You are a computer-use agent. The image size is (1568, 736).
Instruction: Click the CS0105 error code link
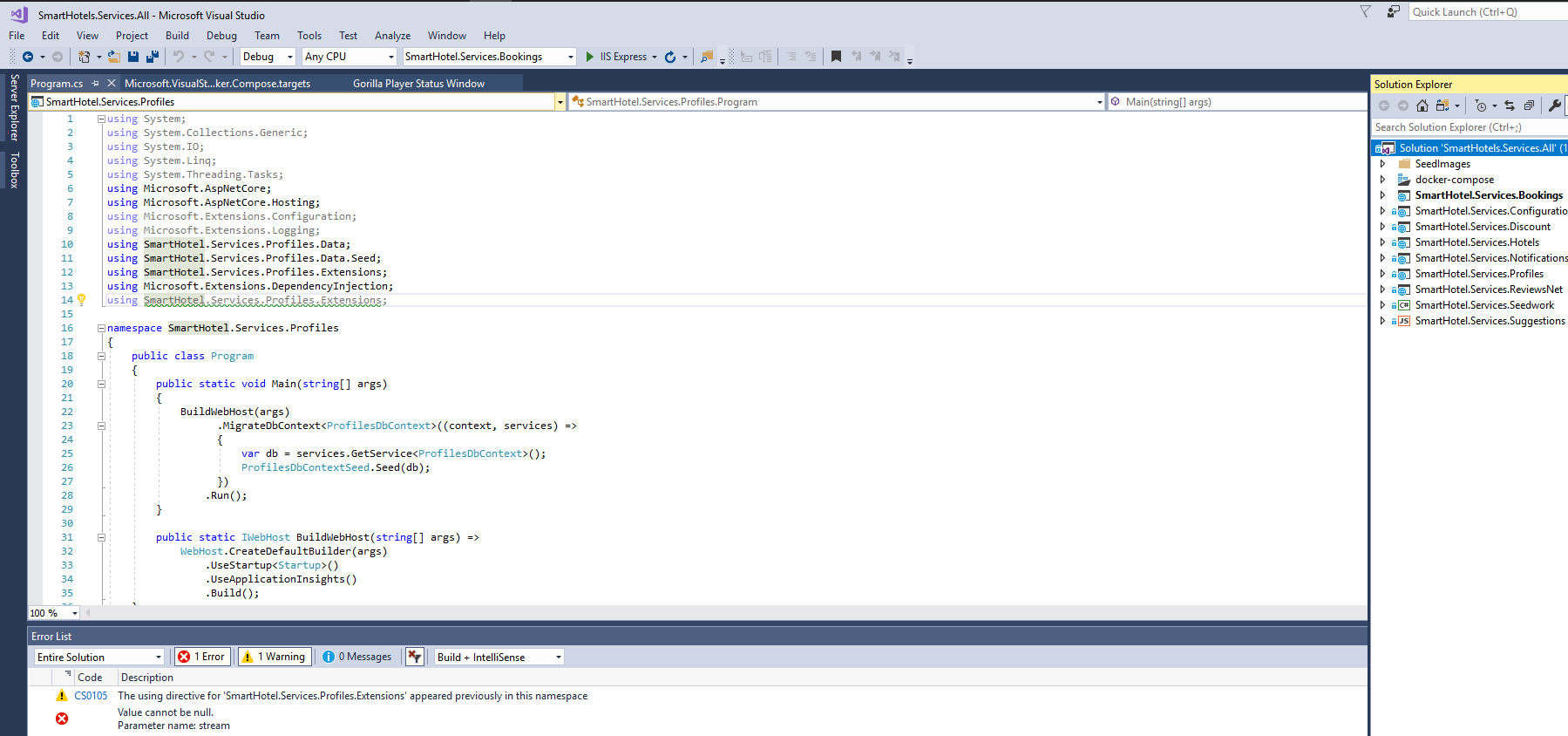(91, 696)
